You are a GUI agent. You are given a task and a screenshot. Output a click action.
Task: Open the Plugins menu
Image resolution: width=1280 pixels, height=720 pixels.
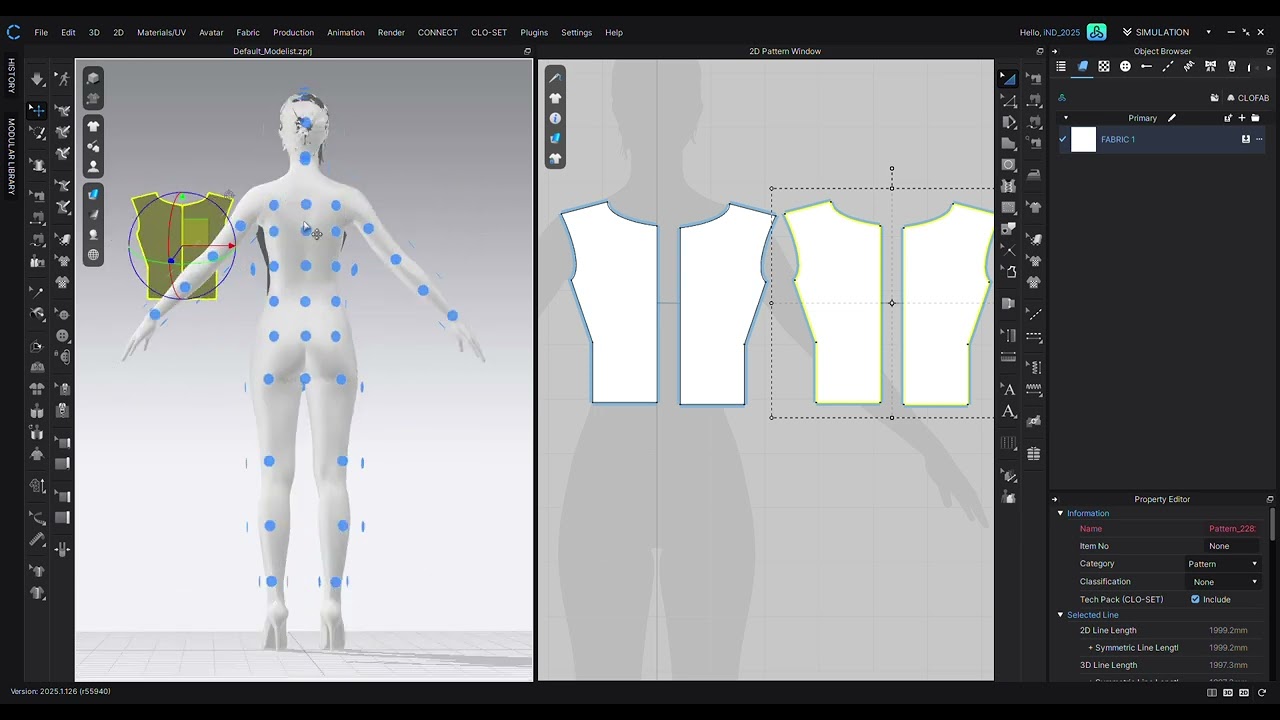[x=534, y=32]
